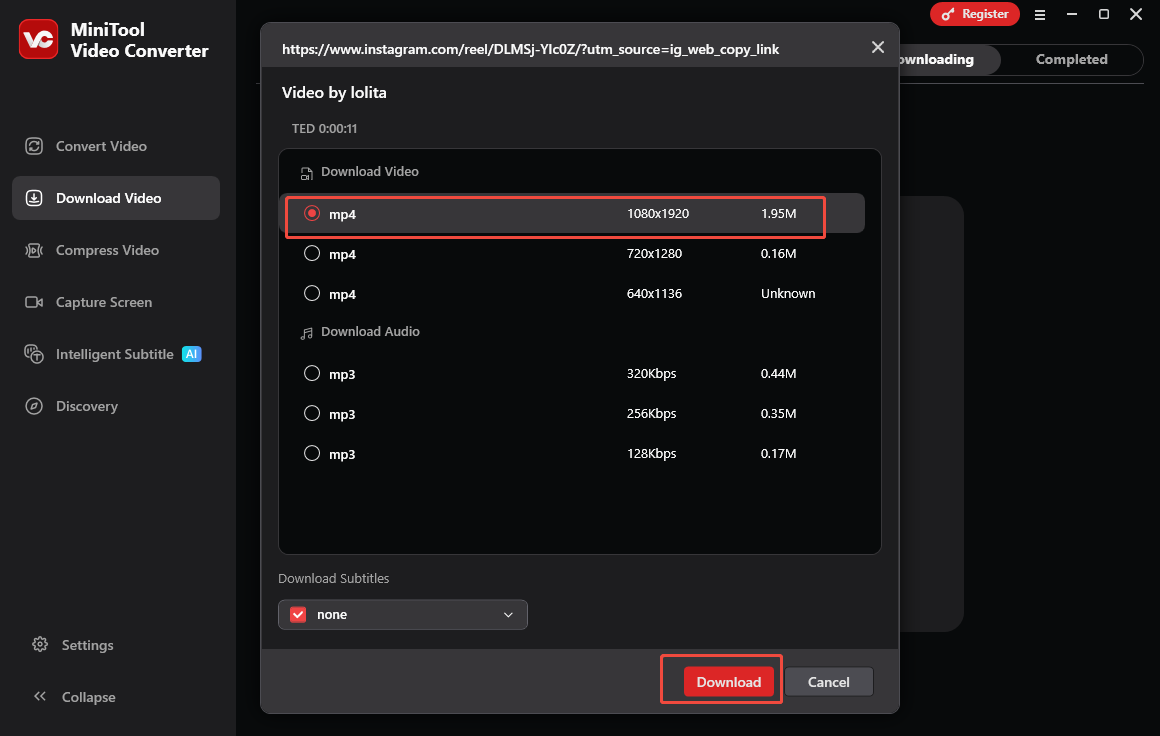Open the Capture Screen feature
This screenshot has height=736, width=1160.
click(x=105, y=302)
